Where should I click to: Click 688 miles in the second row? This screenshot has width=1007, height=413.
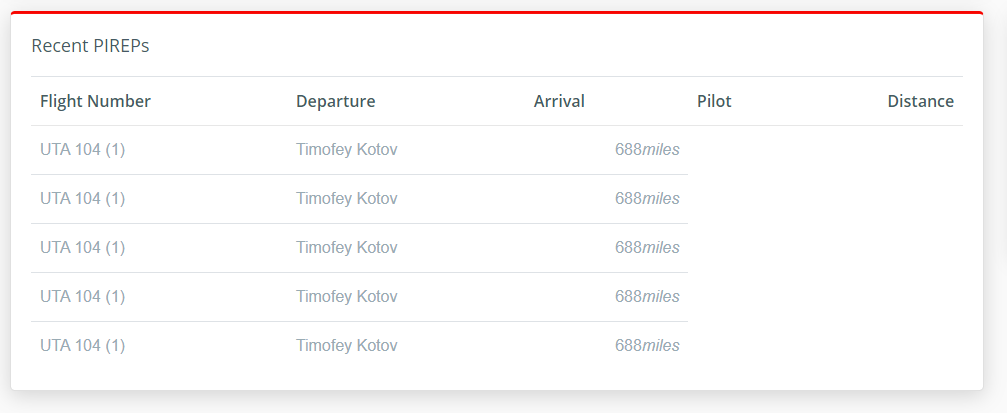(647, 199)
